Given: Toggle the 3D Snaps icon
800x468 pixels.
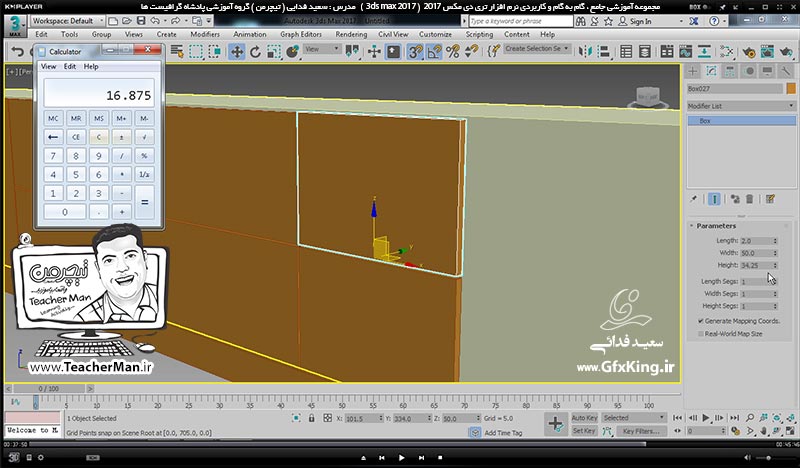Looking at the screenshot, I should tap(415, 52).
